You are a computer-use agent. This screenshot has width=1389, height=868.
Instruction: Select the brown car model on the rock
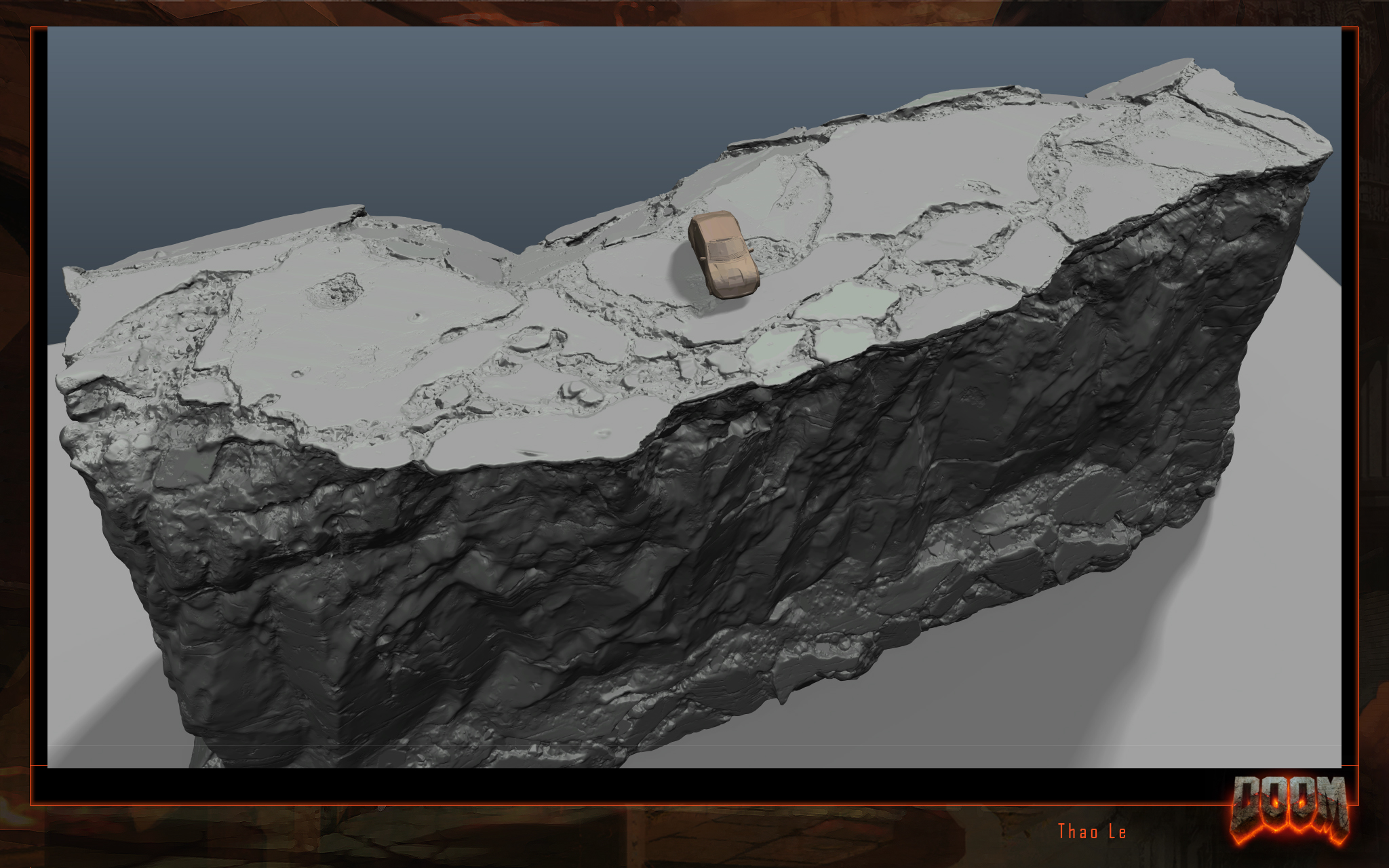tap(723, 254)
